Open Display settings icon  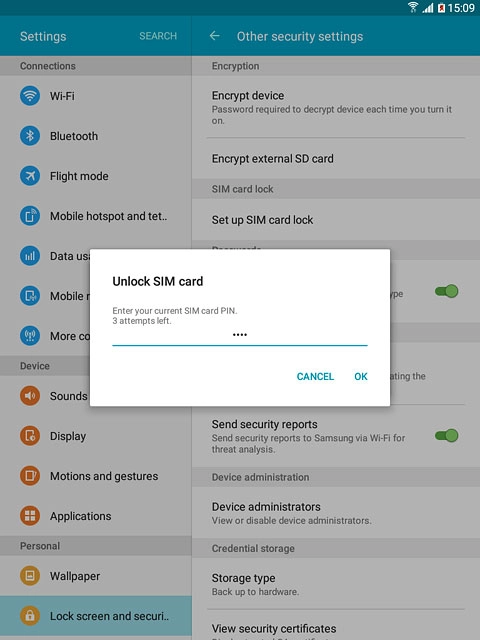pyautogui.click(x=30, y=436)
